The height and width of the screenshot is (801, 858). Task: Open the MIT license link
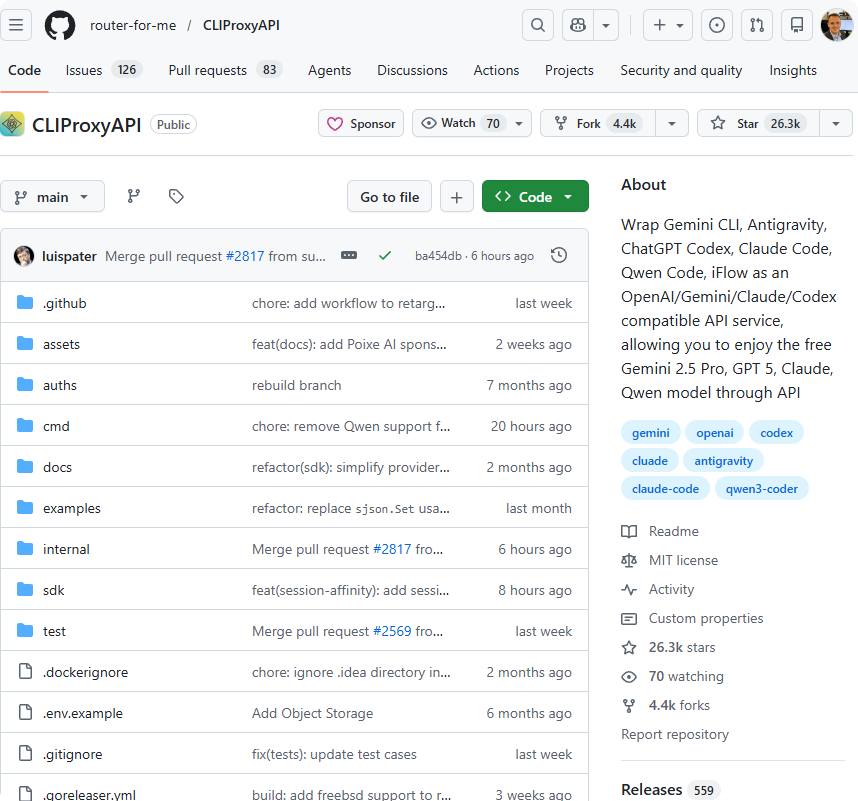(x=669, y=560)
